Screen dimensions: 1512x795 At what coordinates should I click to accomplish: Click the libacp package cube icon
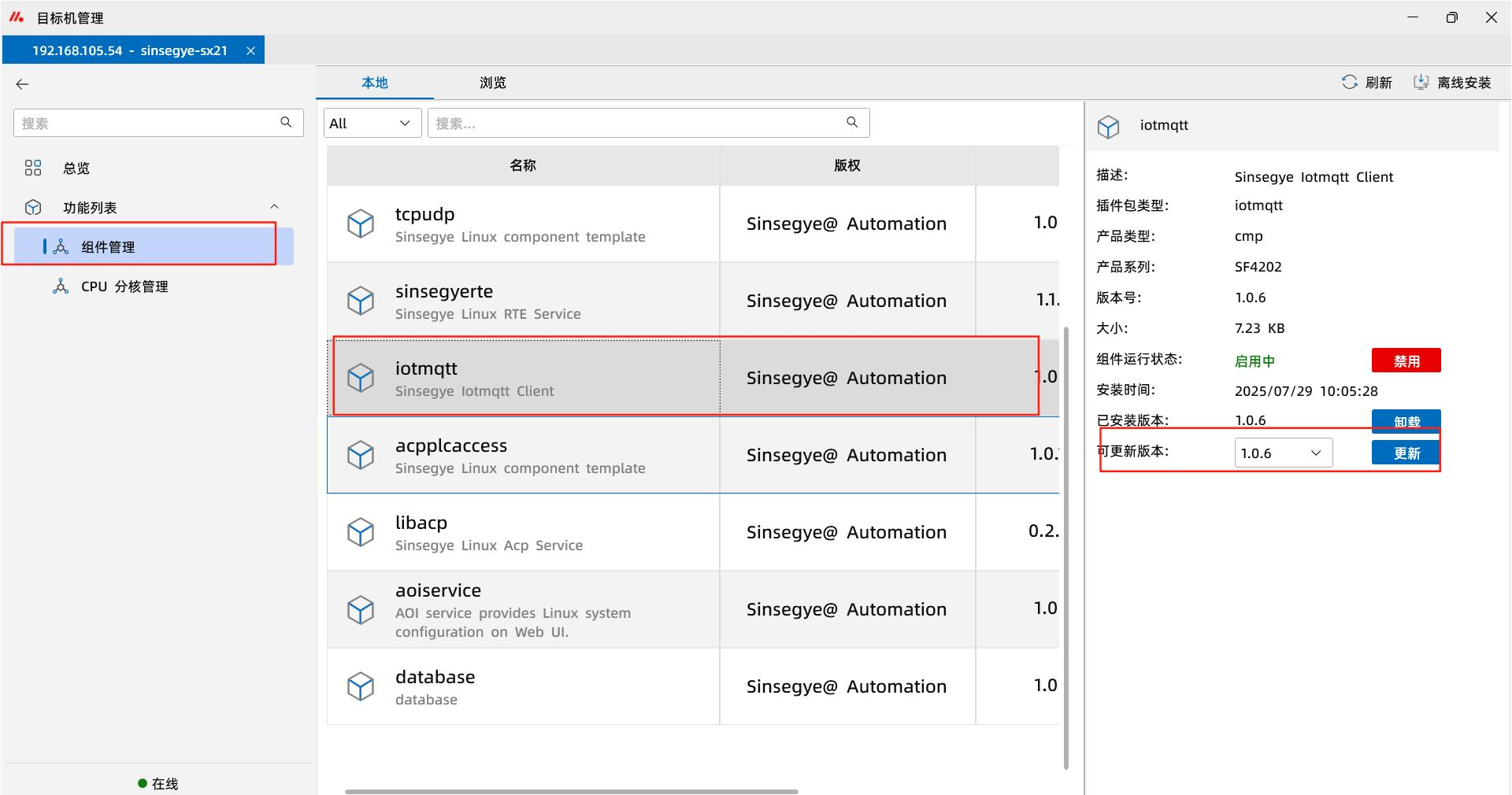click(361, 532)
